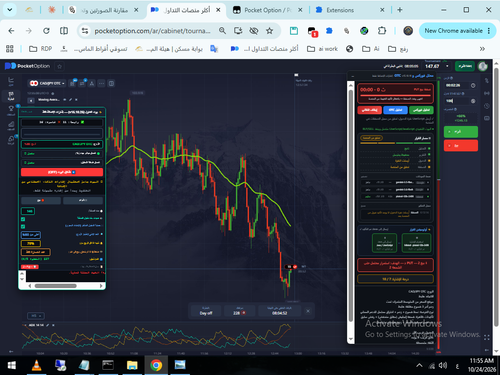The height and width of the screenshot is (375, 500).
Task: Click the clock icon beside the time field
Action: pyautogui.click(x=473, y=86)
